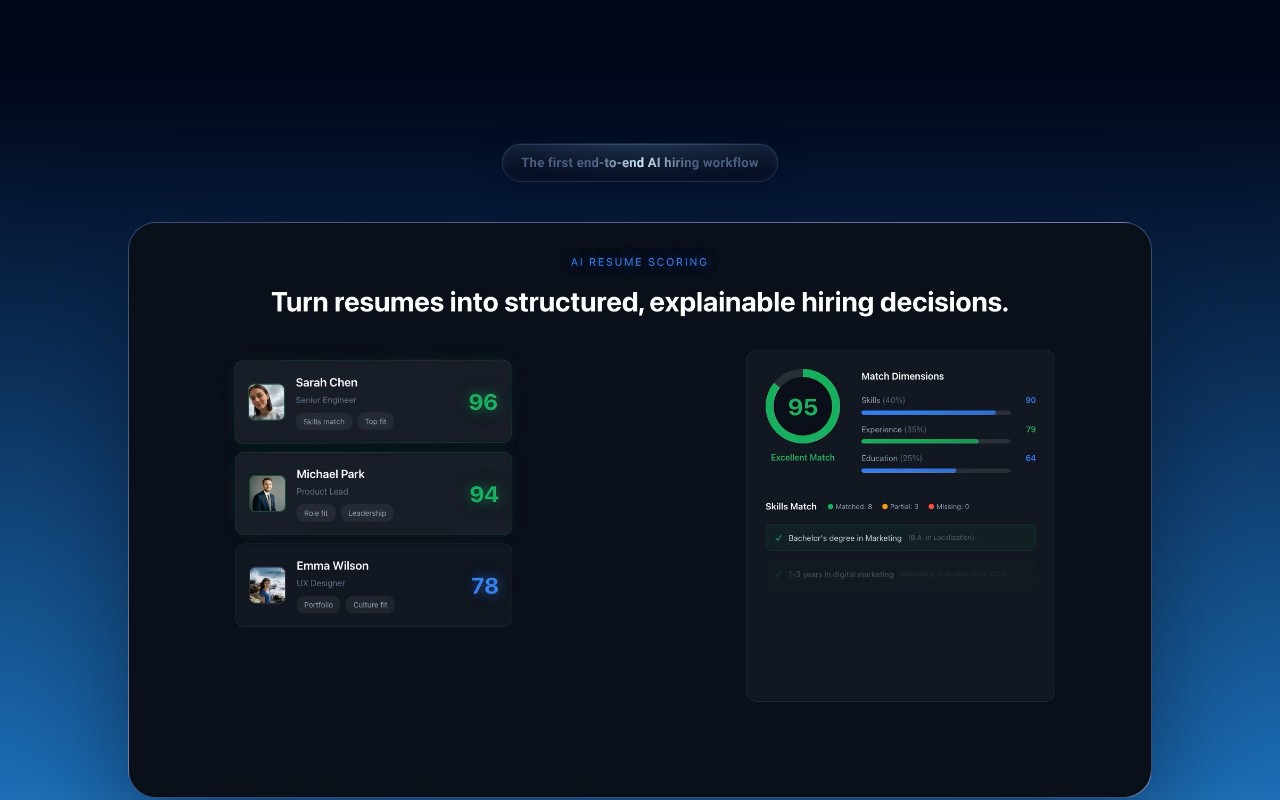The width and height of the screenshot is (1280, 800).
Task: Click the Education score value 64
Action: 1030,458
